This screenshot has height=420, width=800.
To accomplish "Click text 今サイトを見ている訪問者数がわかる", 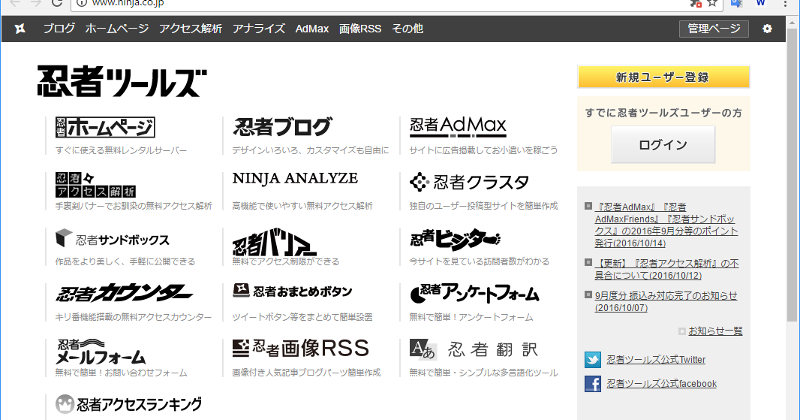I will tap(479, 261).
